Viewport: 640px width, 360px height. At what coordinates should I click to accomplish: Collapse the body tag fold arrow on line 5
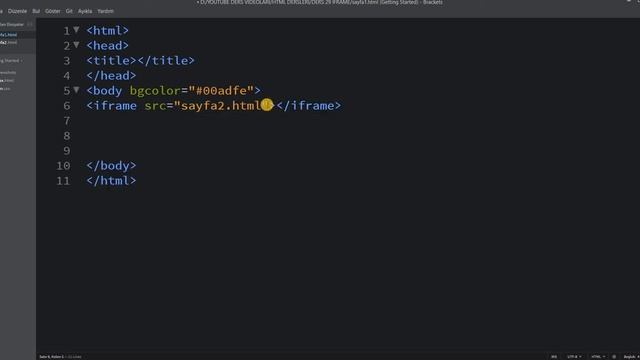[x=76, y=90]
